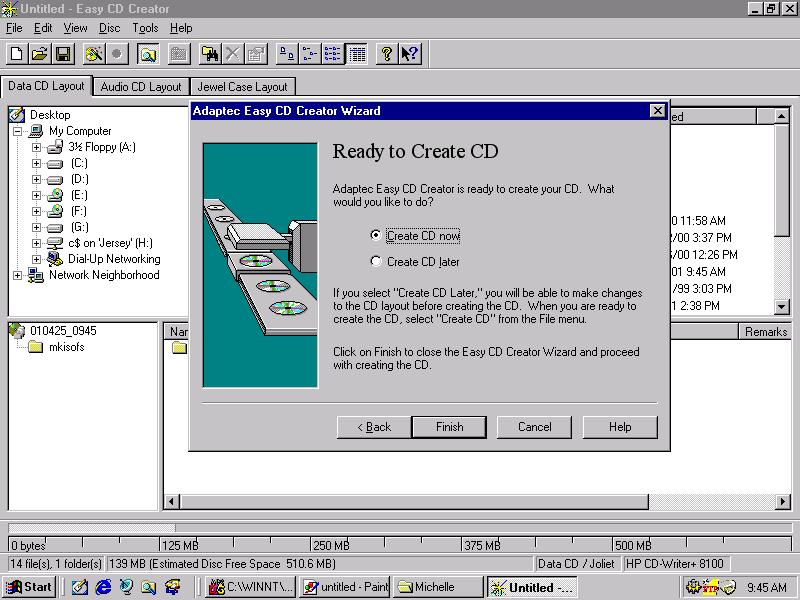800x600 pixels.
Task: Switch to List view icon
Action: tap(333, 54)
